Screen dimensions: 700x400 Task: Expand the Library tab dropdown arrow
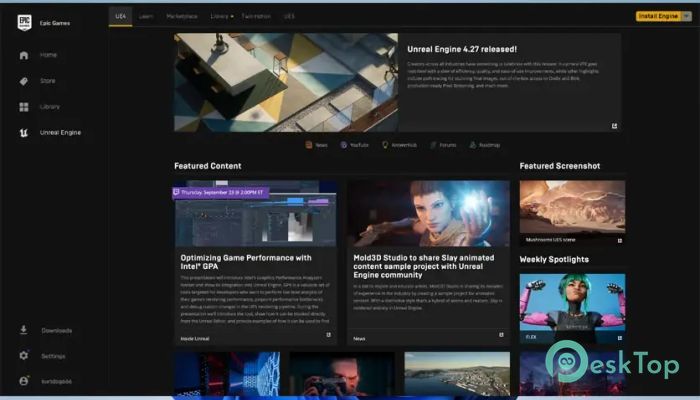click(232, 17)
